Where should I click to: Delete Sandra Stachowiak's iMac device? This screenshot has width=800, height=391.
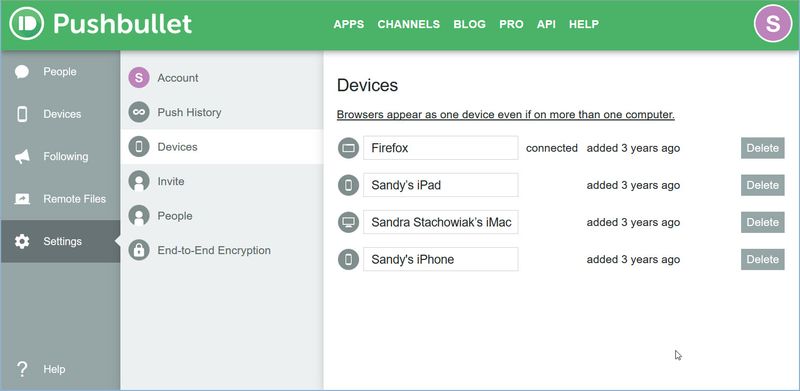point(762,222)
